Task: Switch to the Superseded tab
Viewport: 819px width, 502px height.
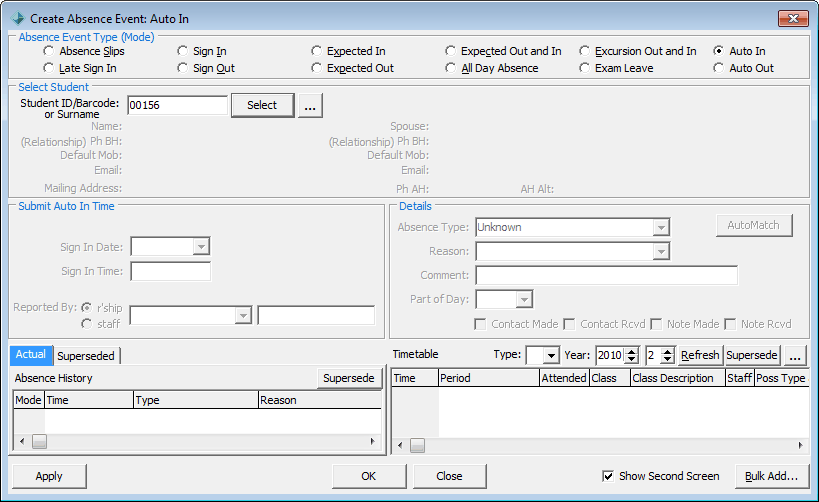Action: click(x=86, y=356)
